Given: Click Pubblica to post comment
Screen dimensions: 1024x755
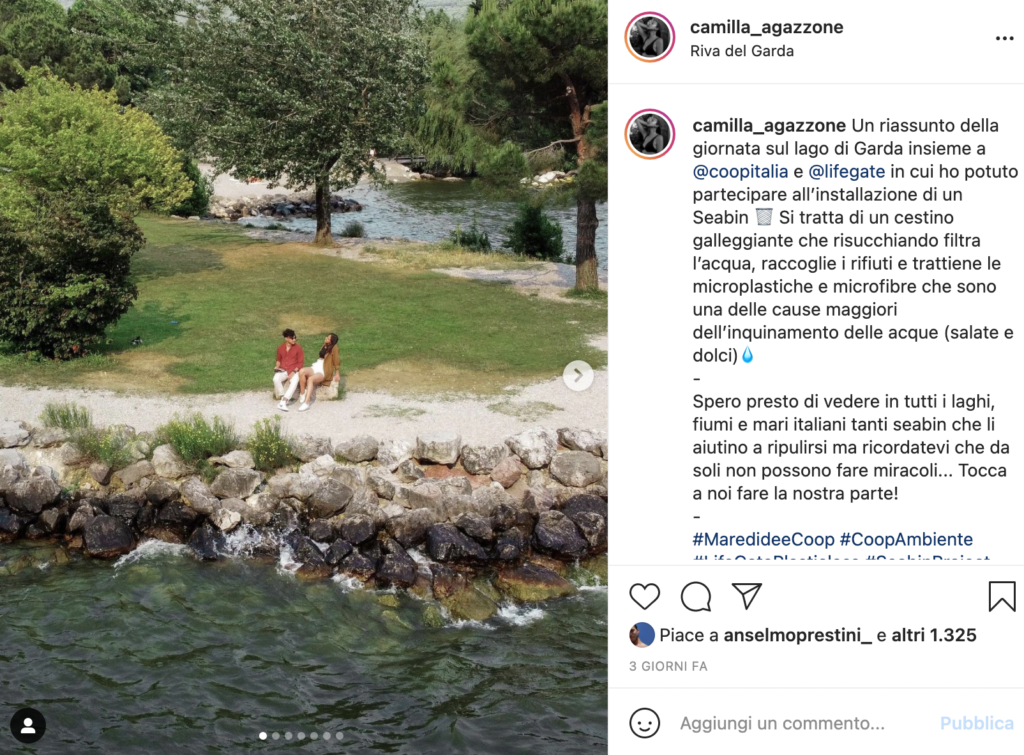Looking at the screenshot, I should (976, 724).
